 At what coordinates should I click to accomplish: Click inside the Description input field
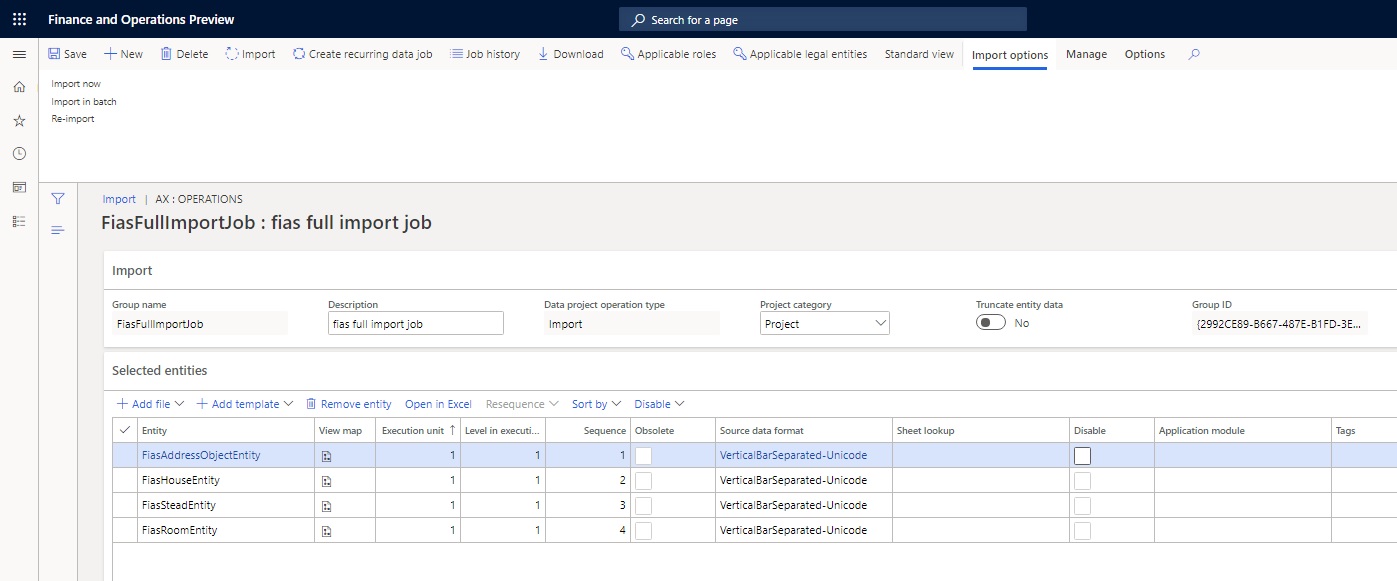415,322
